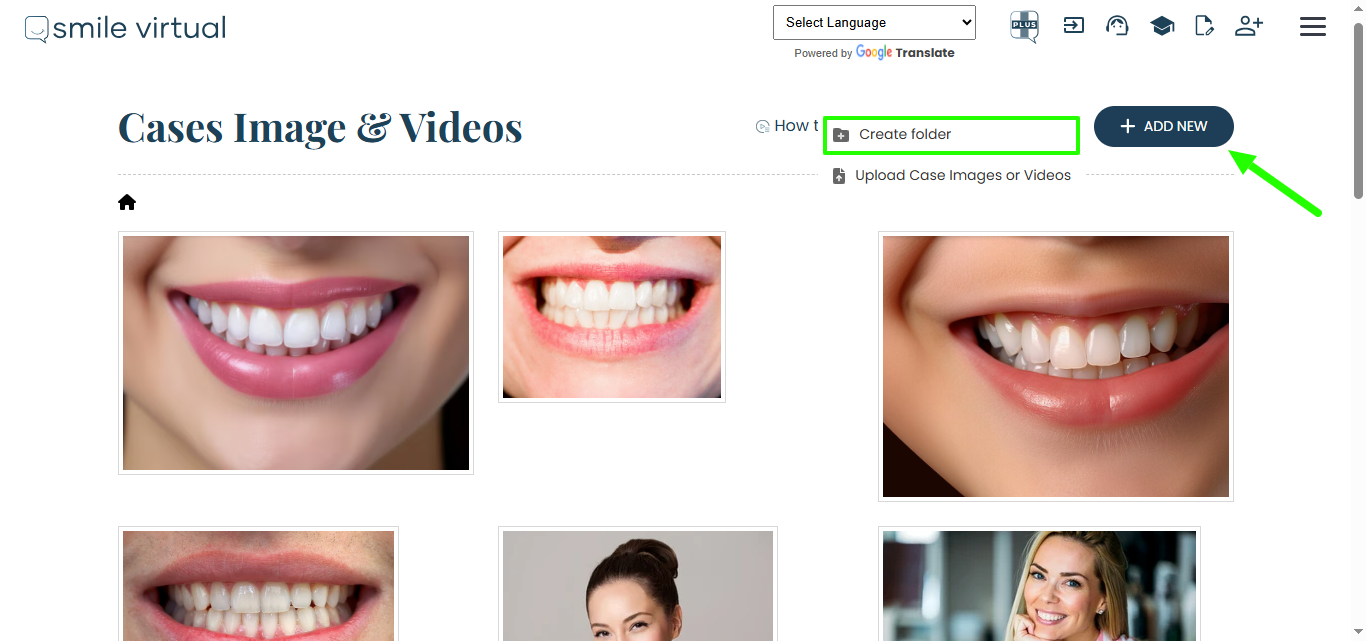The image size is (1366, 641).
Task: Open the support headset icon
Action: coord(1117,26)
